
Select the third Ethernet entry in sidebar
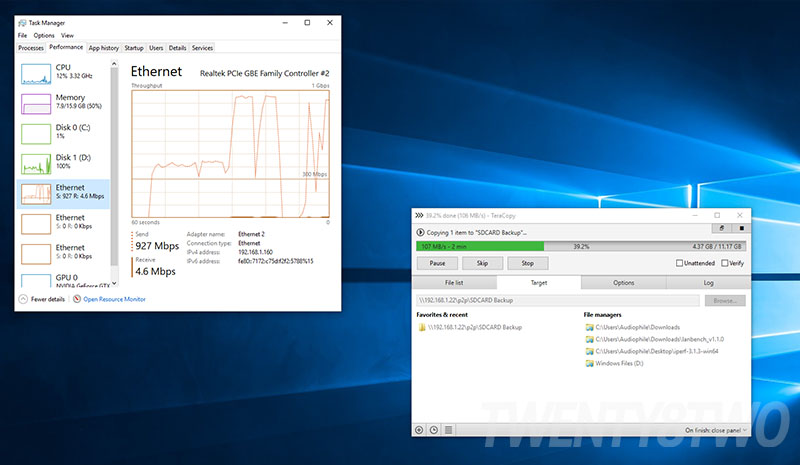coord(63,254)
